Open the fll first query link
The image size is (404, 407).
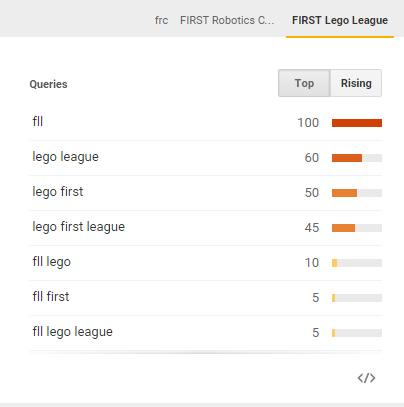tap(51, 296)
